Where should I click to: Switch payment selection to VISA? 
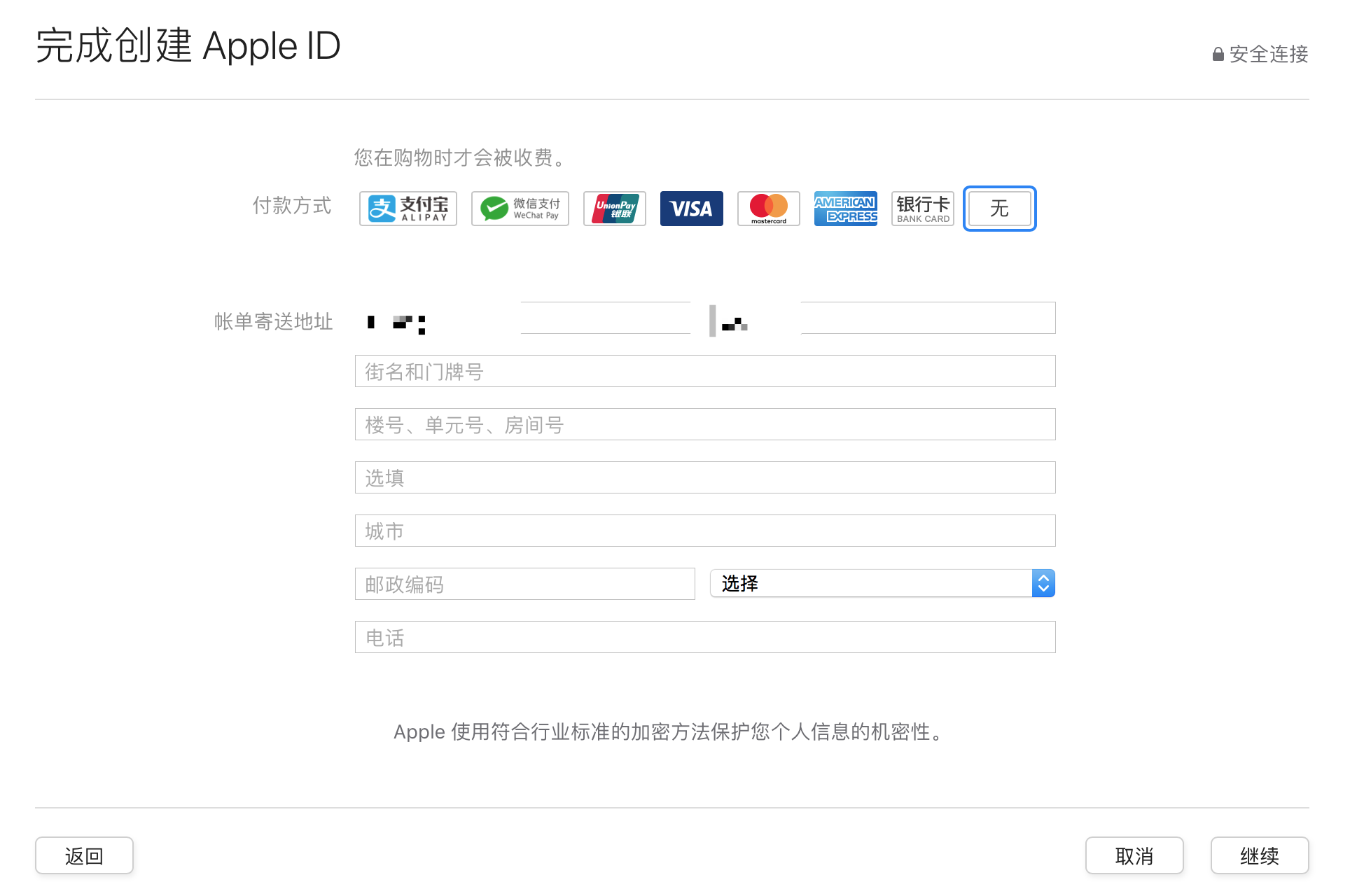(691, 208)
